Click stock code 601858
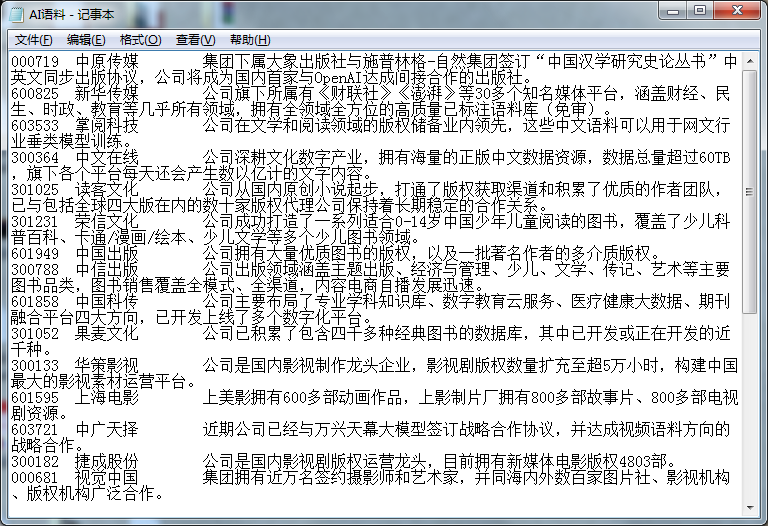 pos(35,302)
